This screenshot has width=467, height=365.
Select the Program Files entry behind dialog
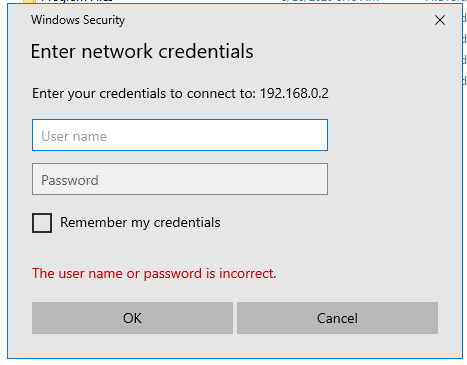[77, 1]
